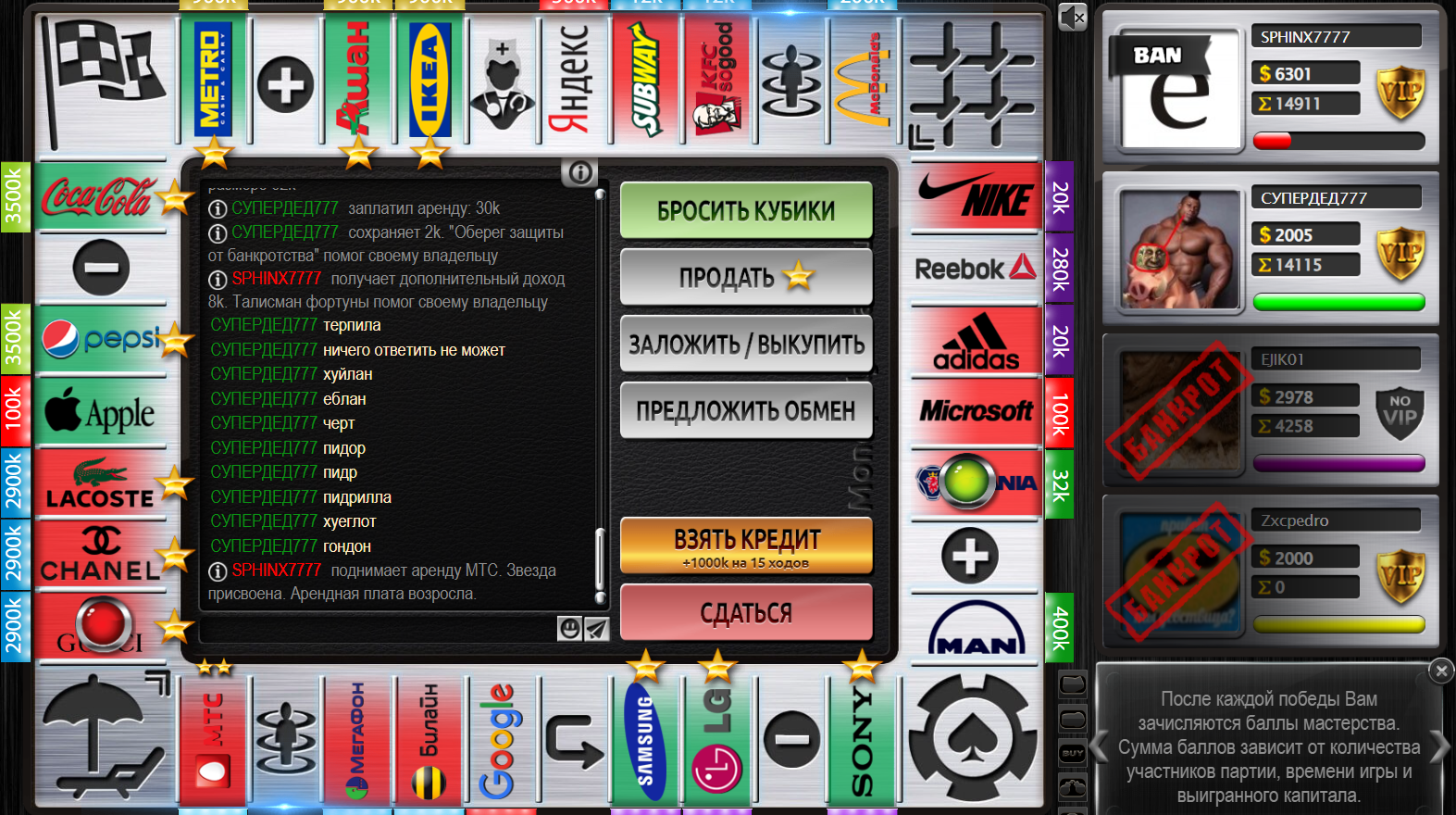1456x815 pixels.
Task: Mute the game sound with the speaker icon
Action: [1072, 17]
